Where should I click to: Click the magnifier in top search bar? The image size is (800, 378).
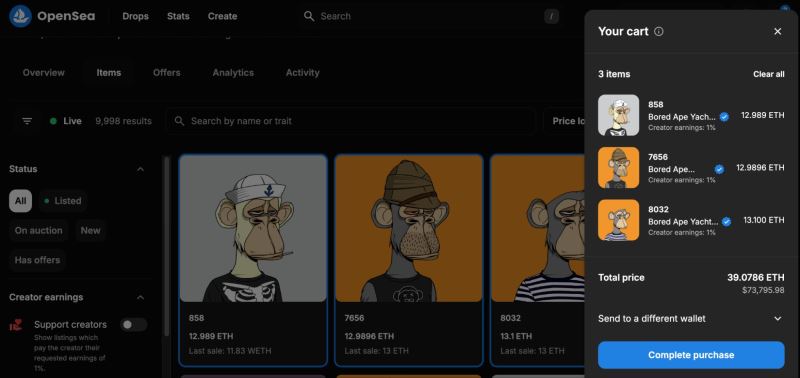pos(309,16)
